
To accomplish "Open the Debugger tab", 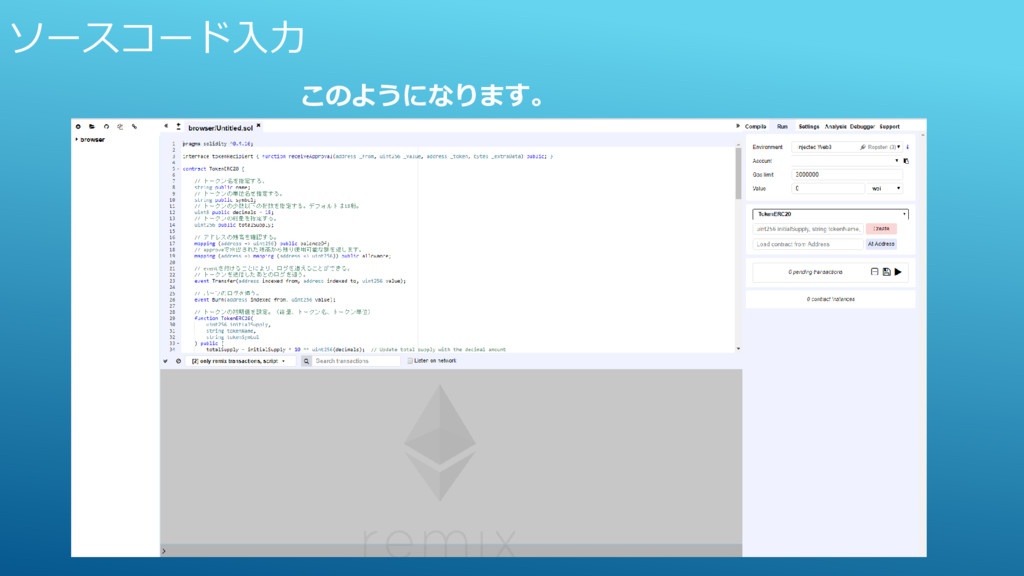I will [862, 127].
